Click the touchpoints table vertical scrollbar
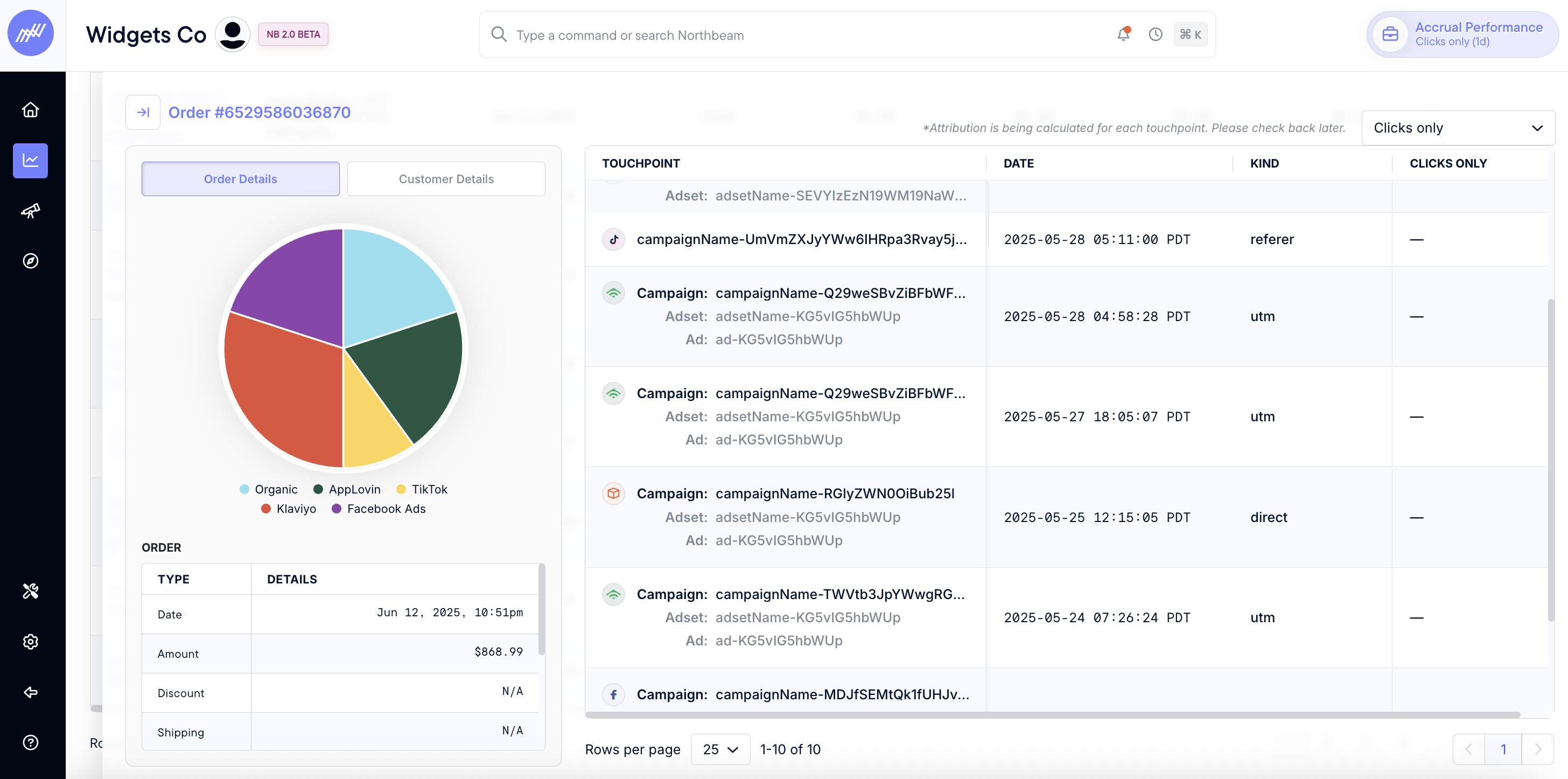The width and height of the screenshot is (1568, 779). pos(1551,460)
